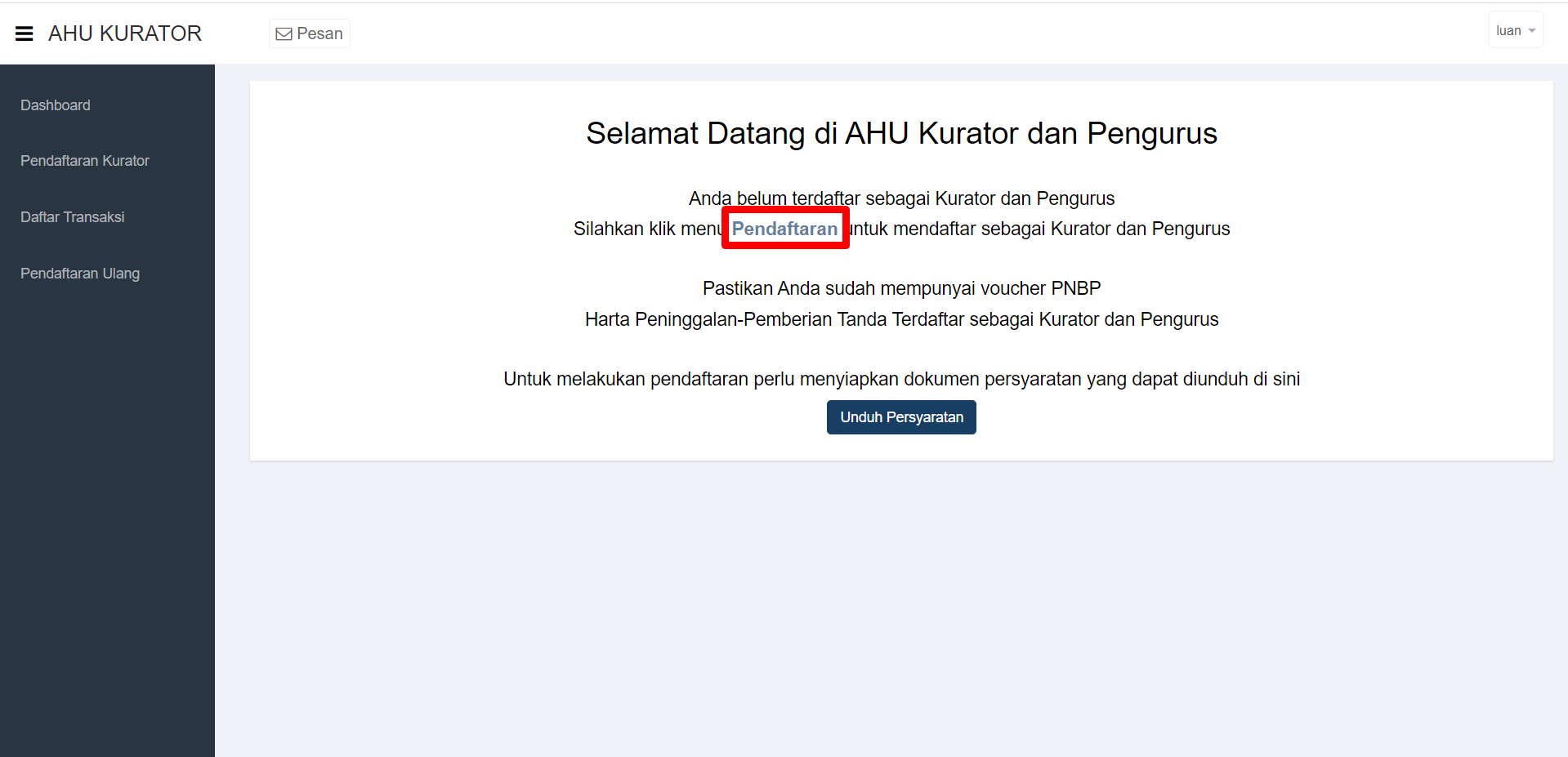The height and width of the screenshot is (757, 1568).
Task: Open Pendaftaran Kurator in the sidebar
Action: [85, 161]
